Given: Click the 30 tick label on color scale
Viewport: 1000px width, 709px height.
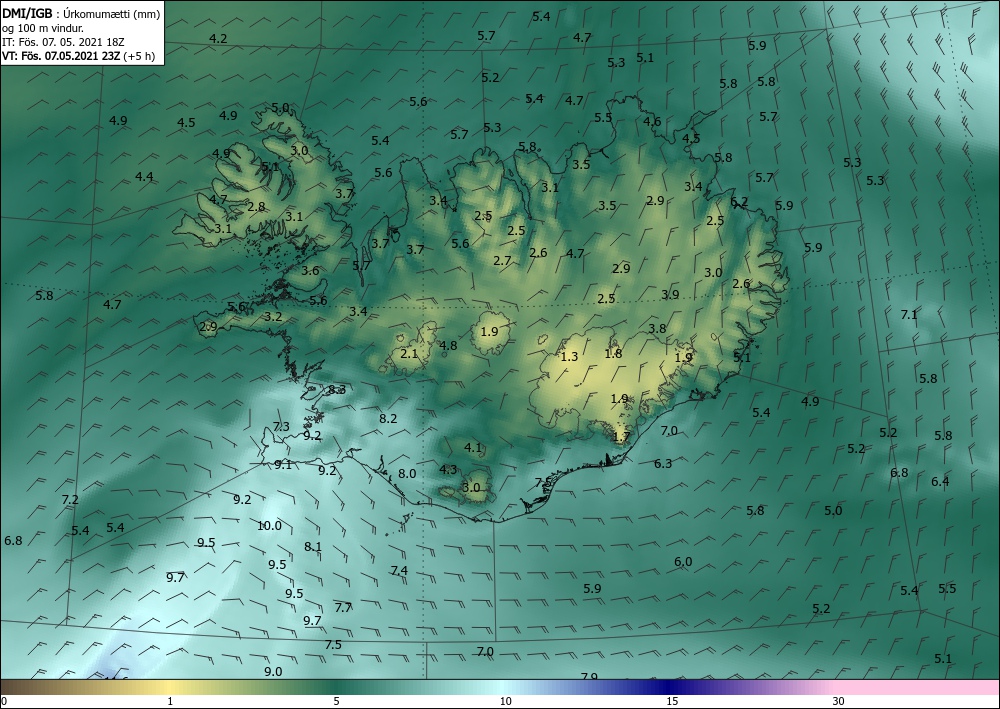Looking at the screenshot, I should coord(839,702).
